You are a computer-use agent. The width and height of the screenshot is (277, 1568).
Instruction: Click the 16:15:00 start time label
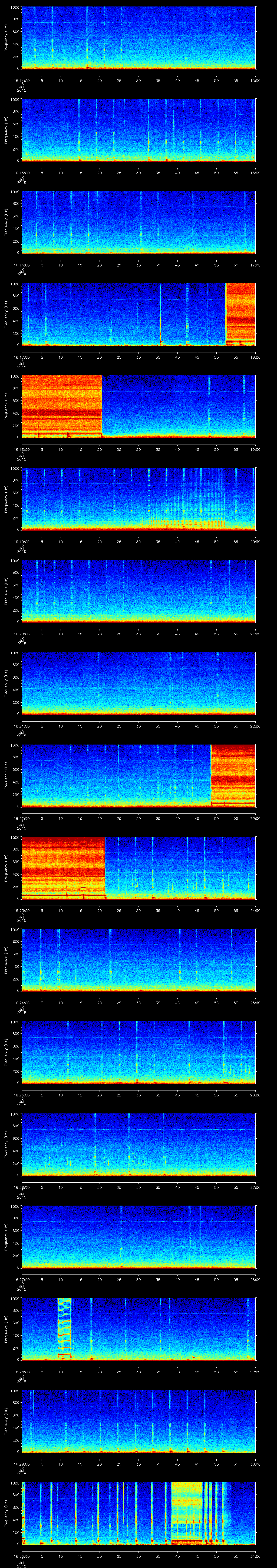pos(21,173)
